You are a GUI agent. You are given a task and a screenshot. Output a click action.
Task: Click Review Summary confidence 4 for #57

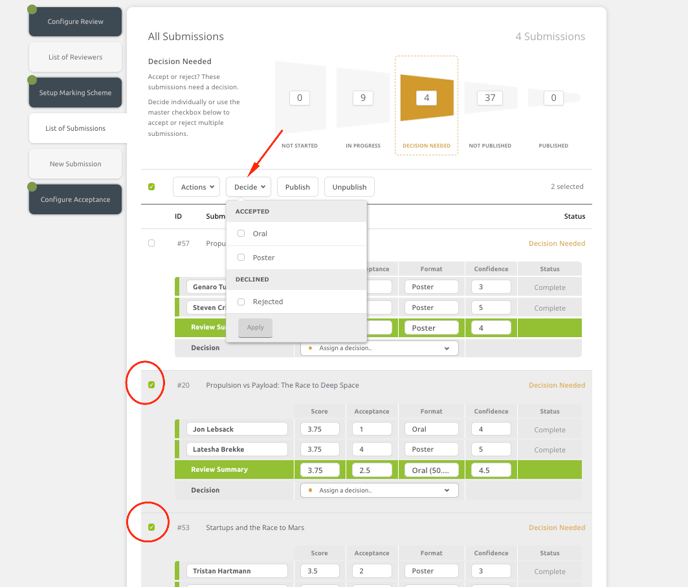(491, 328)
